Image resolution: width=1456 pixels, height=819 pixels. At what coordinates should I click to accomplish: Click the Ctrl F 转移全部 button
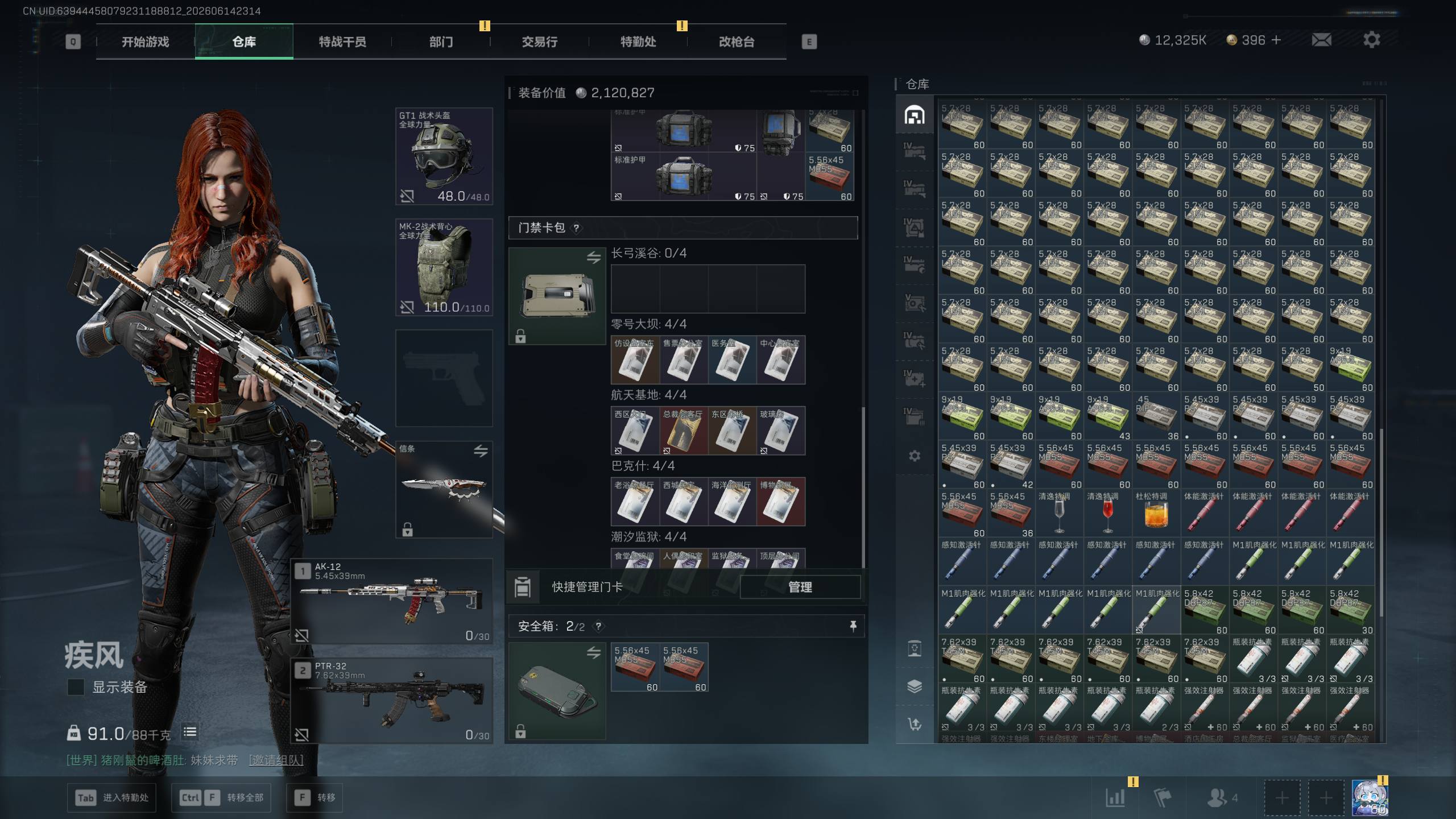[x=222, y=797]
